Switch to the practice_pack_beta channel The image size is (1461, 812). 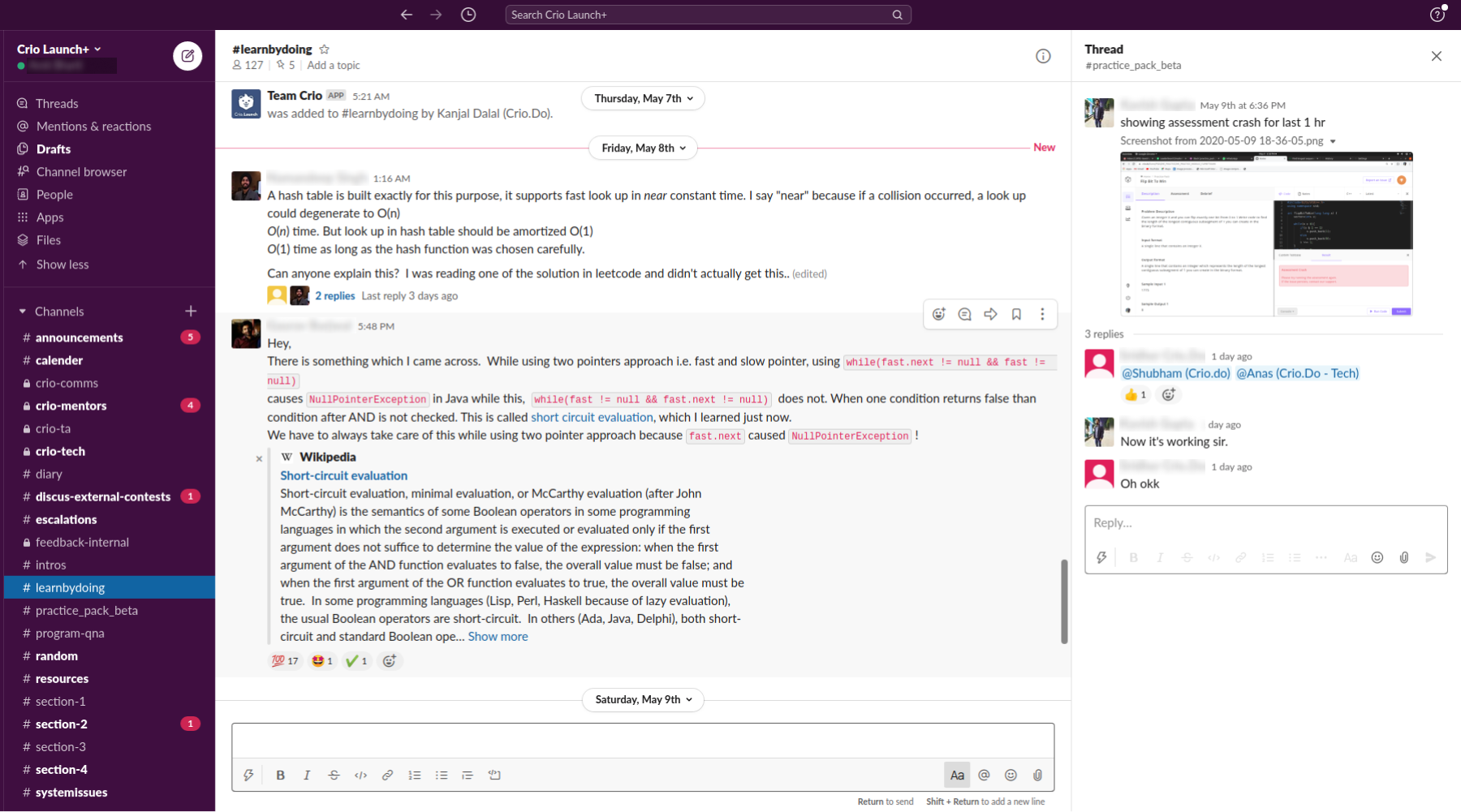(110, 610)
